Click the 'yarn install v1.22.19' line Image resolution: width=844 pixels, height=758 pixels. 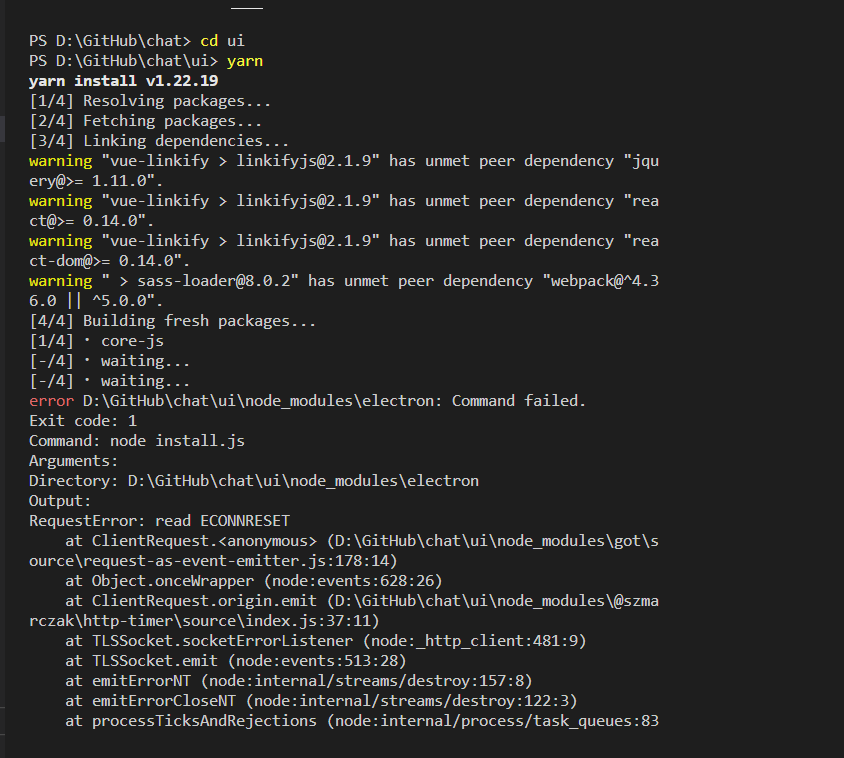[x=124, y=81]
